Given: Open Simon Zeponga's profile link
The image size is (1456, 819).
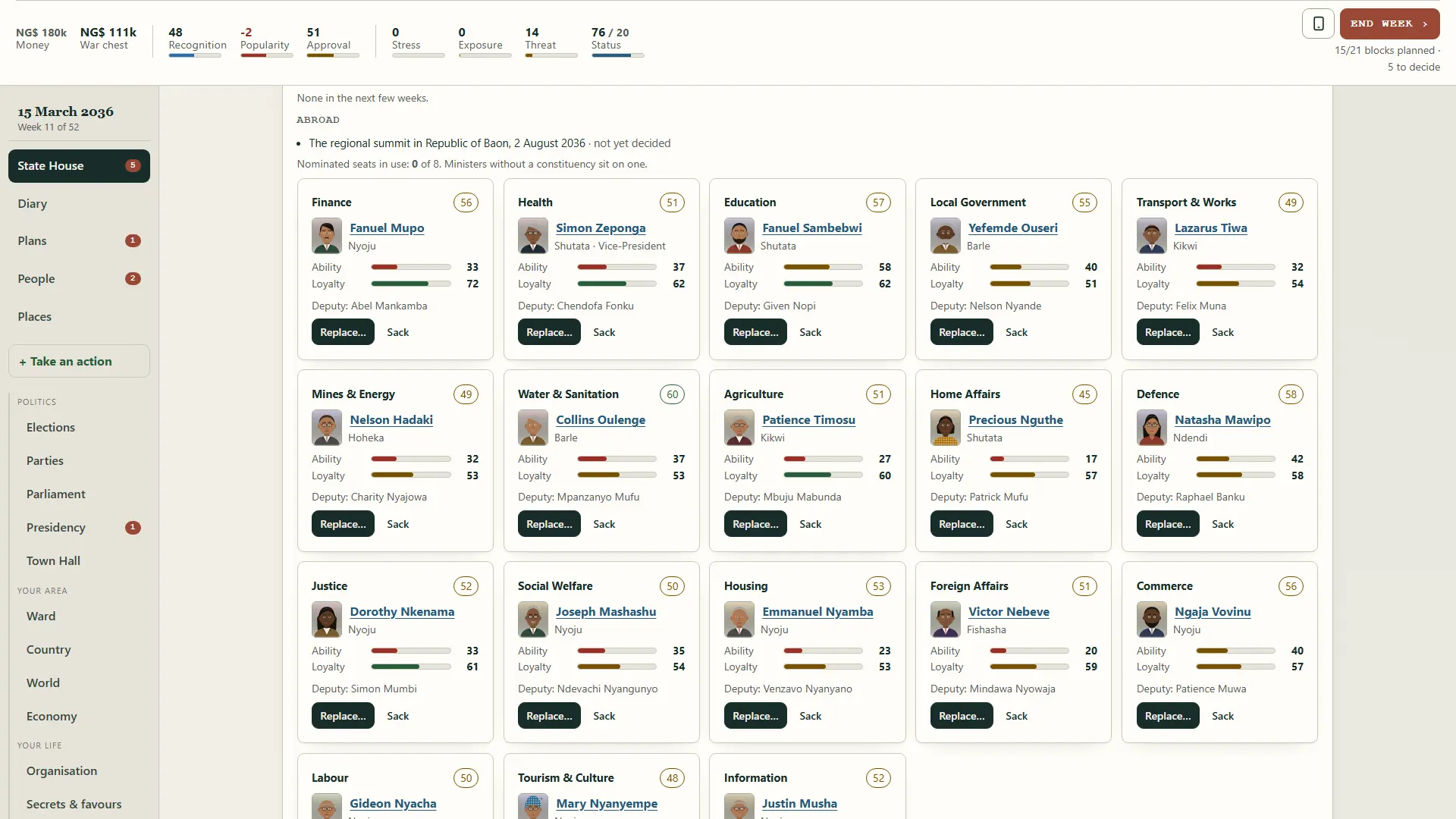Looking at the screenshot, I should (601, 228).
